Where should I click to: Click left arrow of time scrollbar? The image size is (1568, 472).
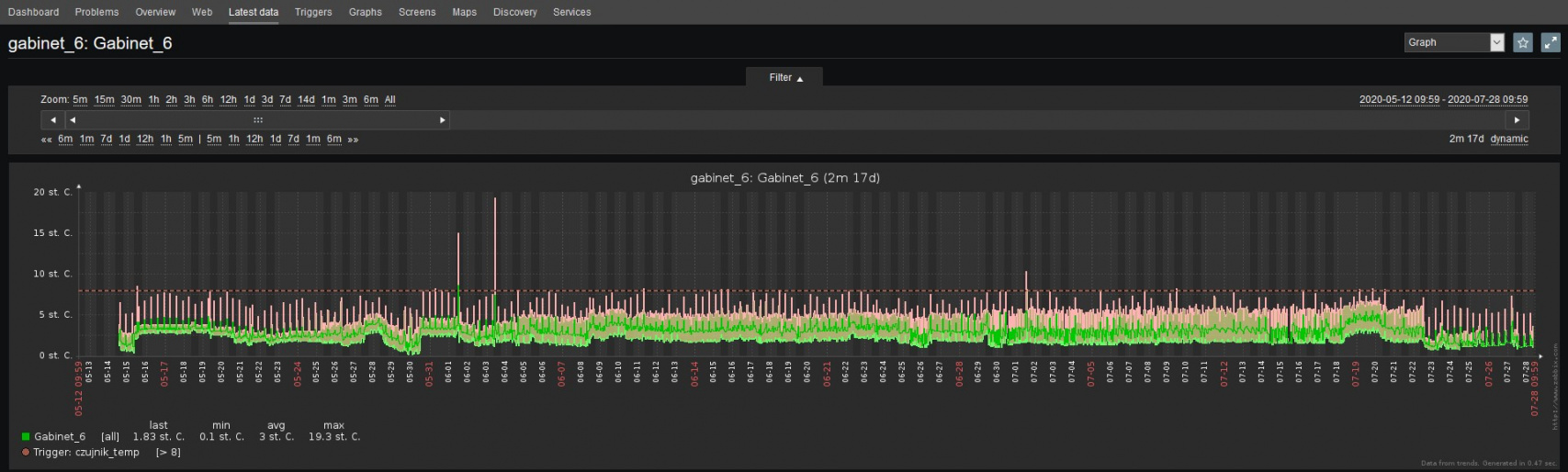coord(52,120)
